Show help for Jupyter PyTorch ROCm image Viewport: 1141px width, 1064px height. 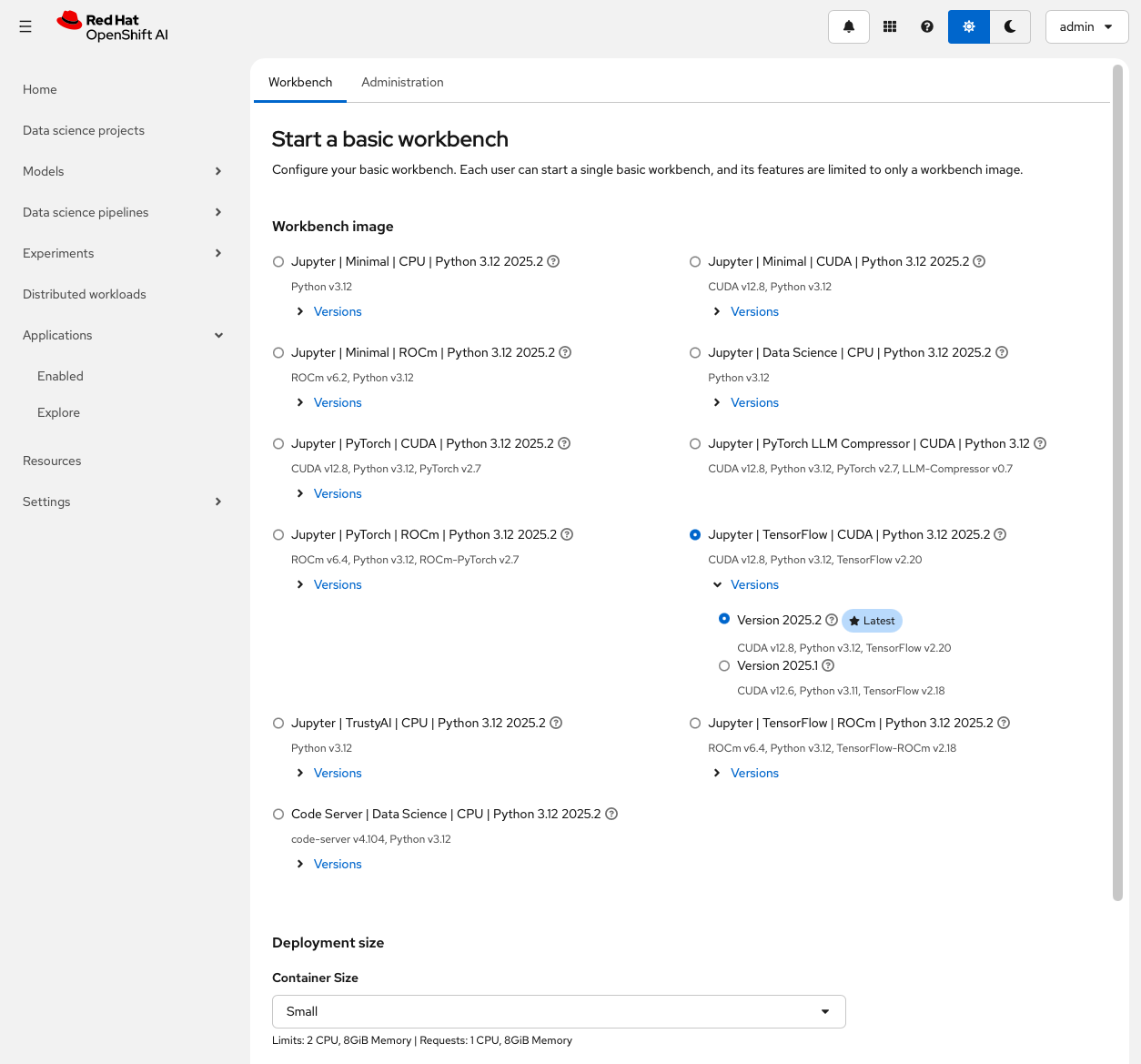[x=567, y=534]
